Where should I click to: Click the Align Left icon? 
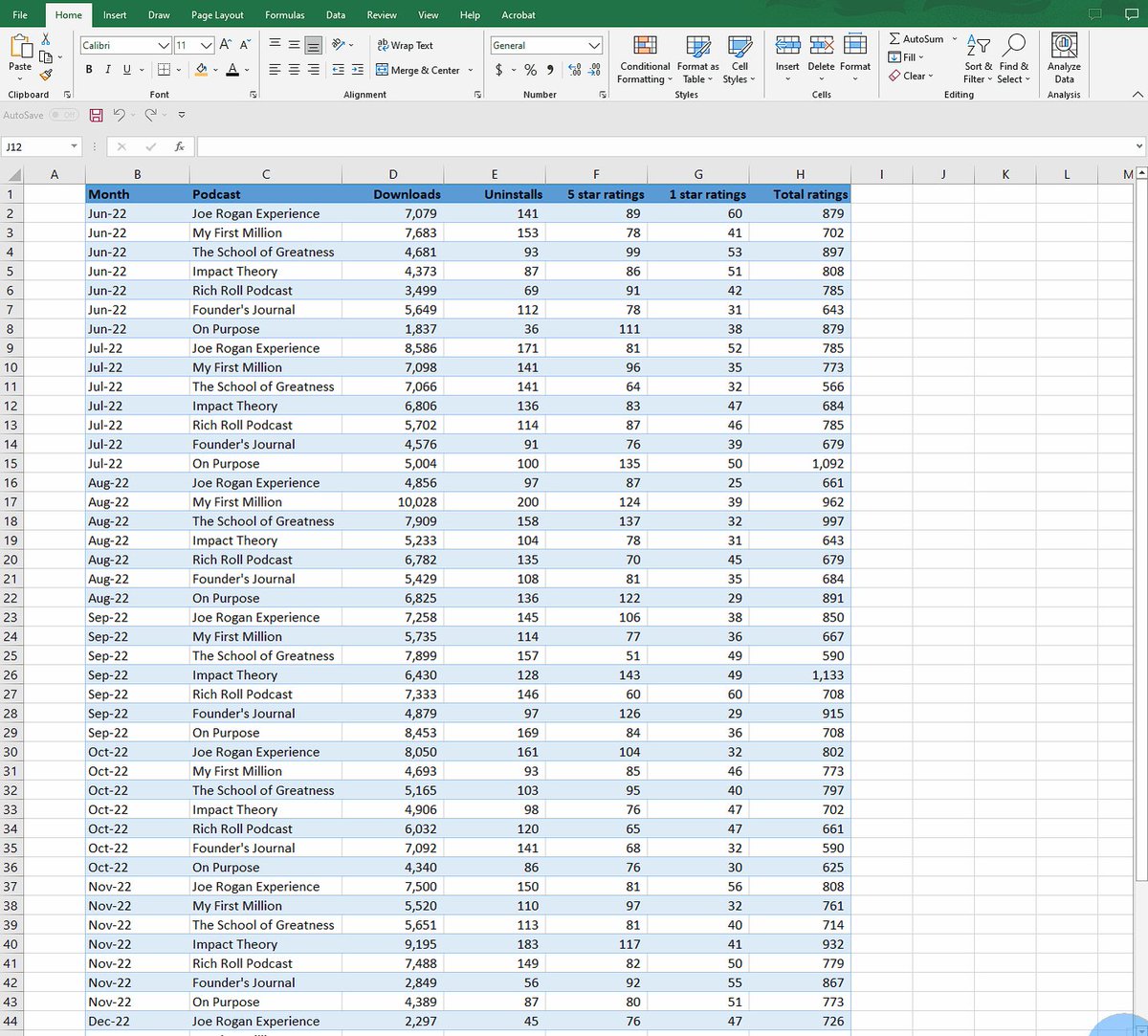[275, 70]
